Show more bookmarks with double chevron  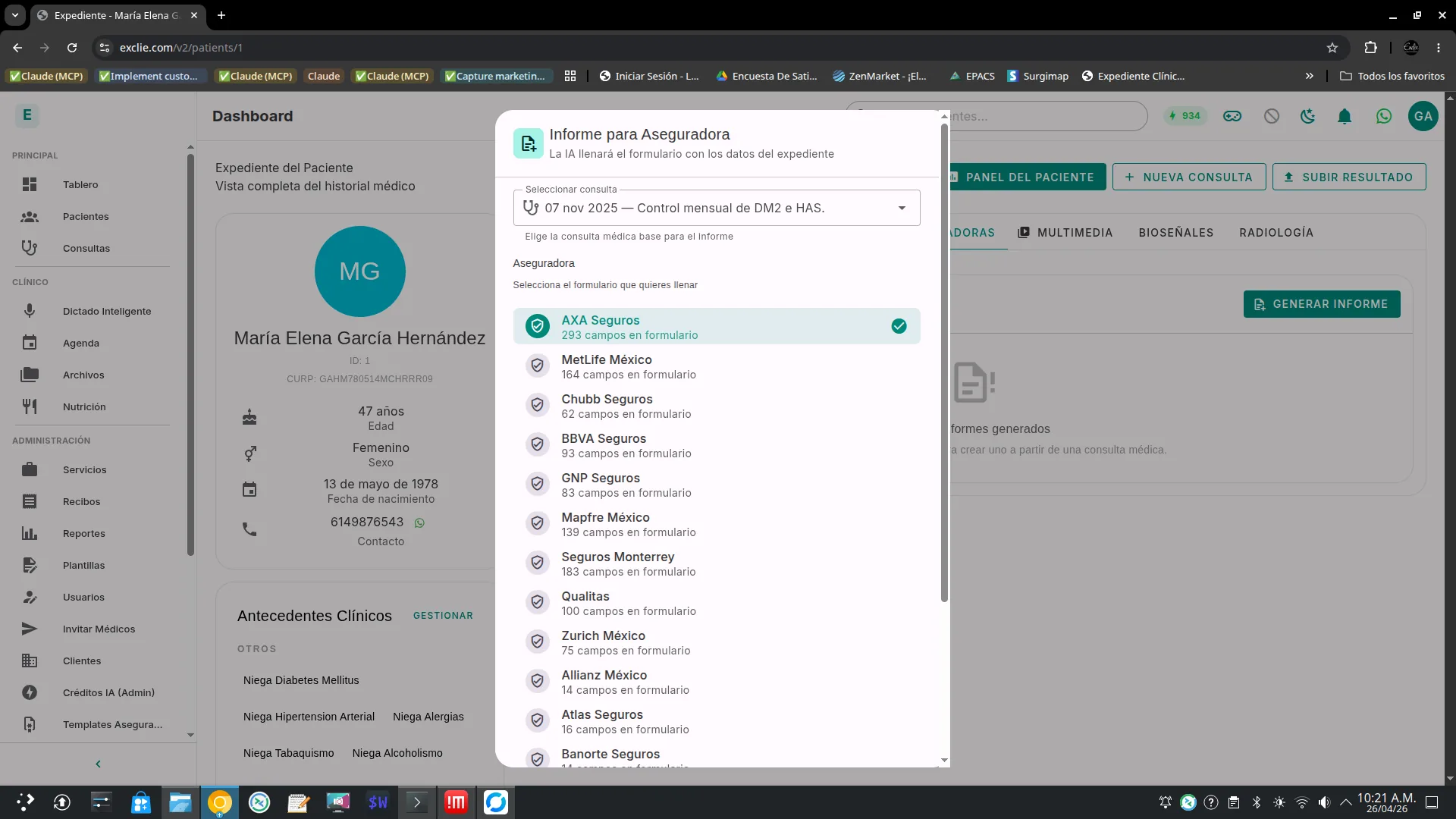[1310, 76]
